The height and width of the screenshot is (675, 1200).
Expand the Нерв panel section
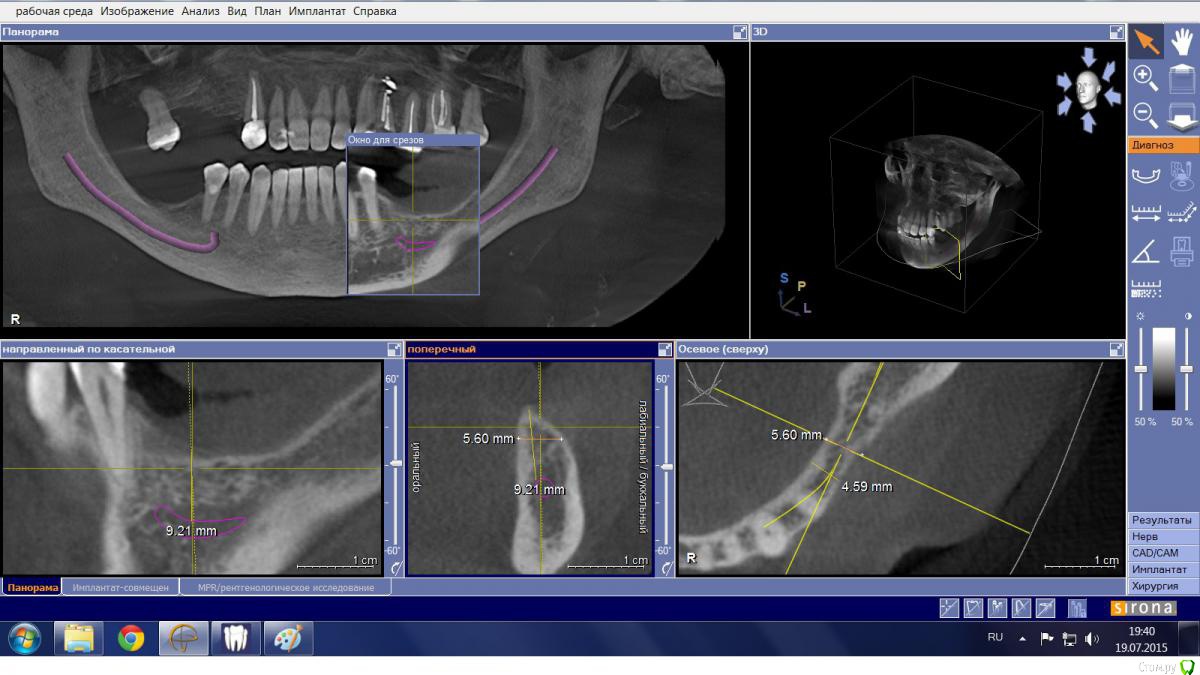point(1162,536)
